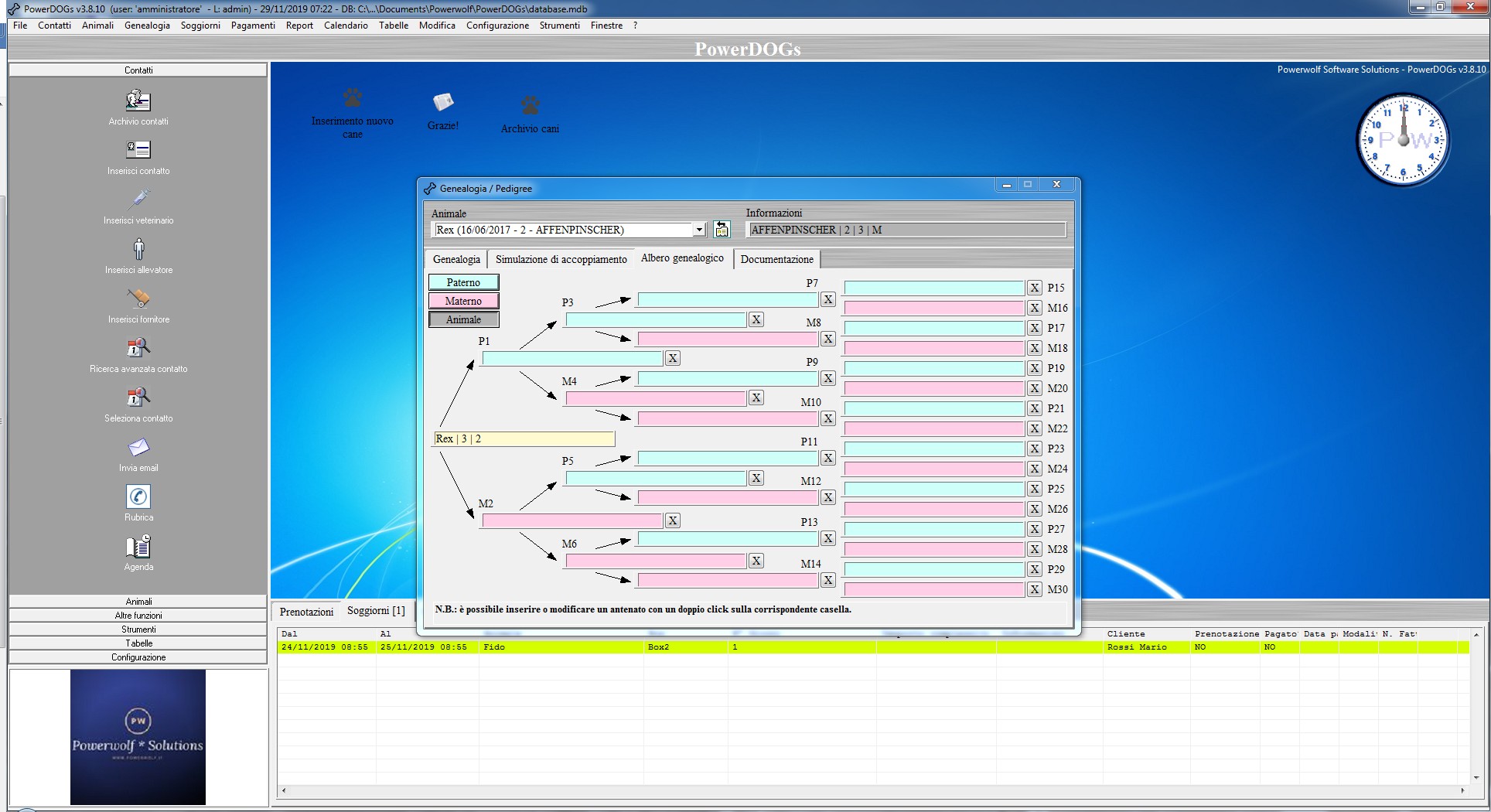Select the Inserisci veterinario syringe icon
The width and height of the screenshot is (1491, 812).
138,200
